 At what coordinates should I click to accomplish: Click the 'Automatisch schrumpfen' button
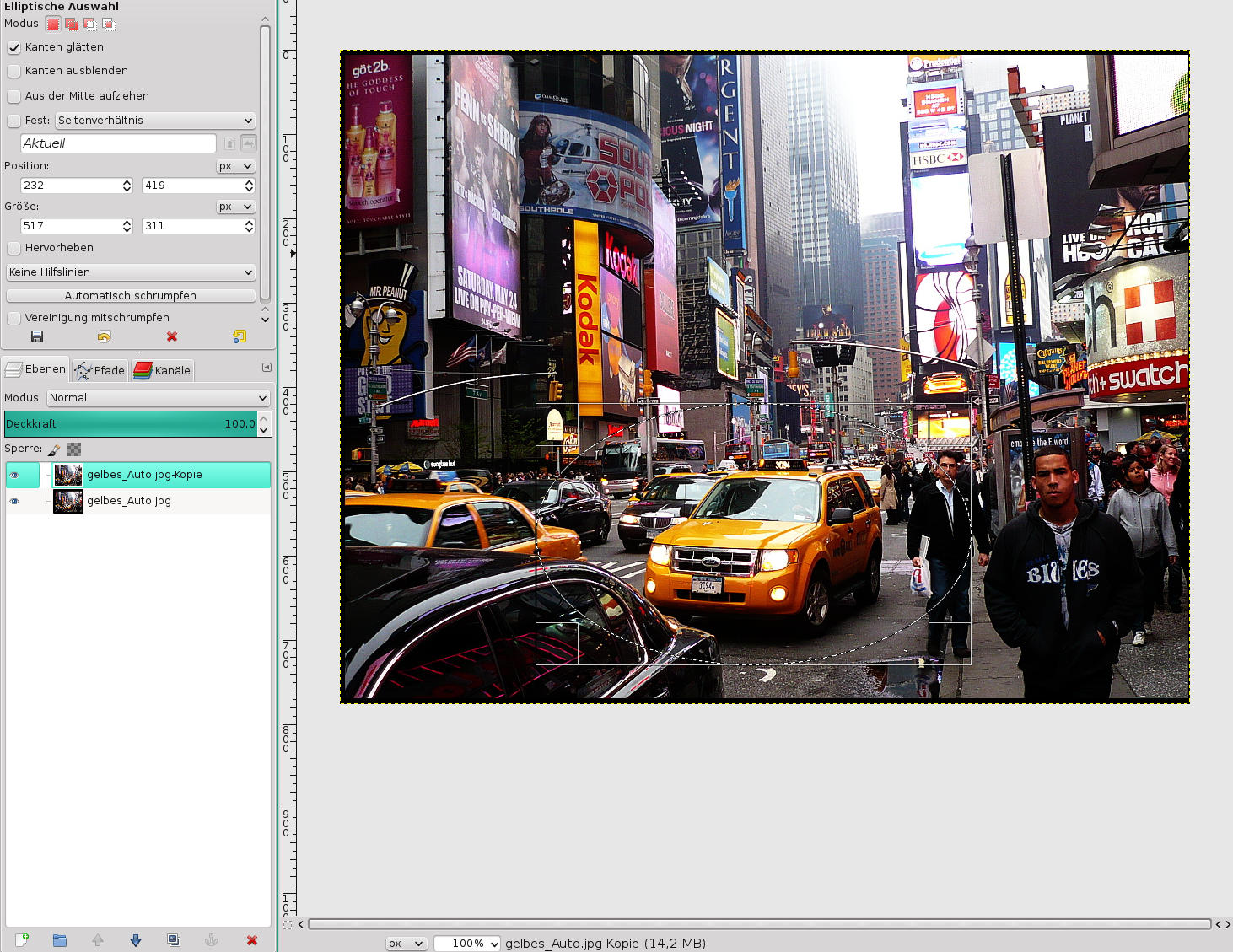(131, 296)
